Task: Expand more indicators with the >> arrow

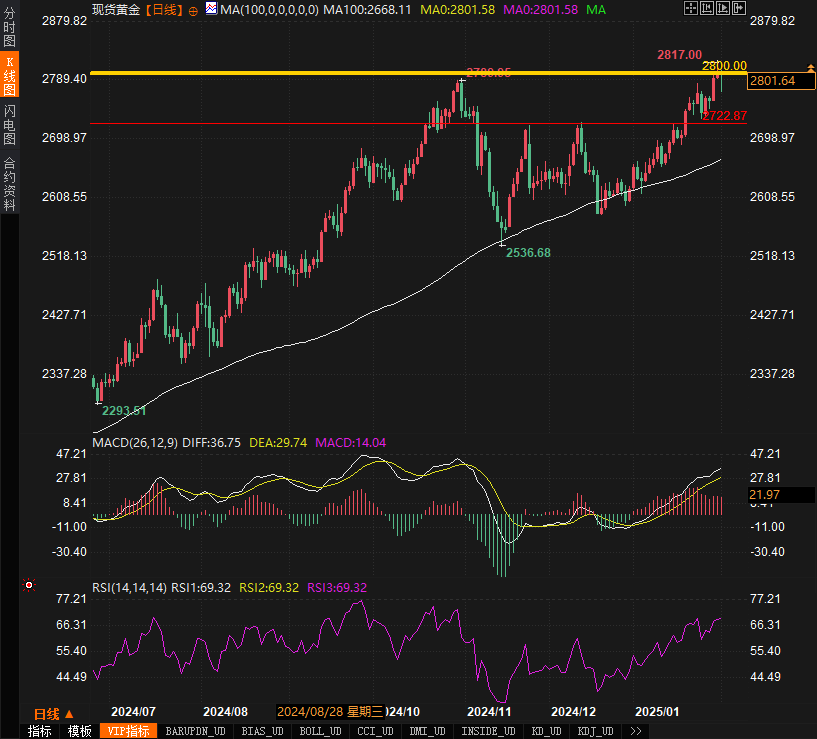Action: point(636,731)
